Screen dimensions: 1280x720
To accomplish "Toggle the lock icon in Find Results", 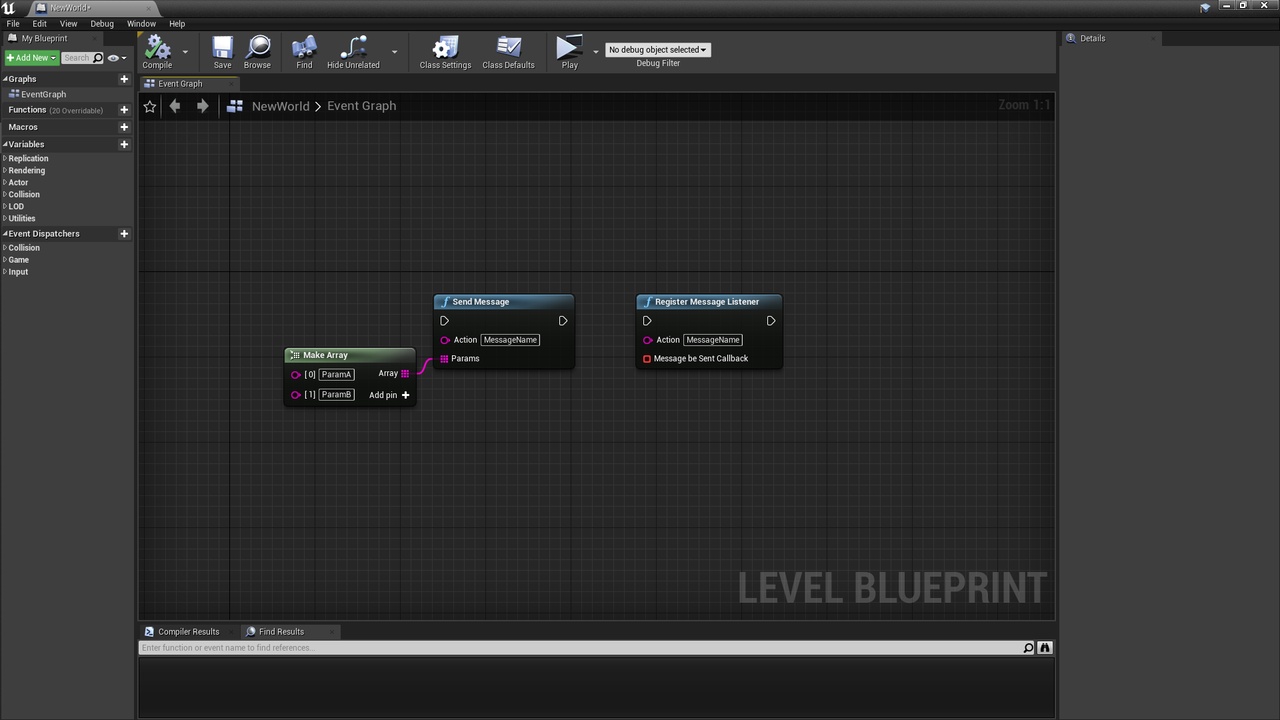I will tap(1045, 648).
